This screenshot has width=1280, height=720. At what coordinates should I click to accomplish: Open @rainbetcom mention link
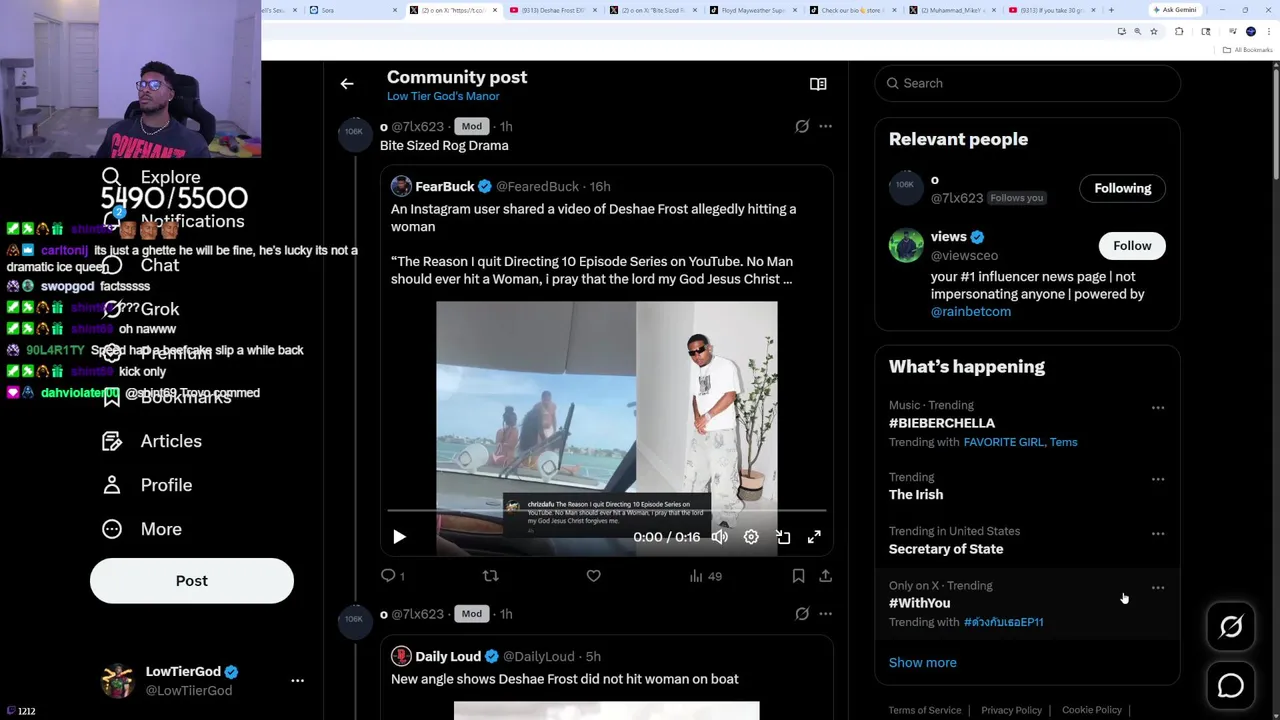point(971,312)
